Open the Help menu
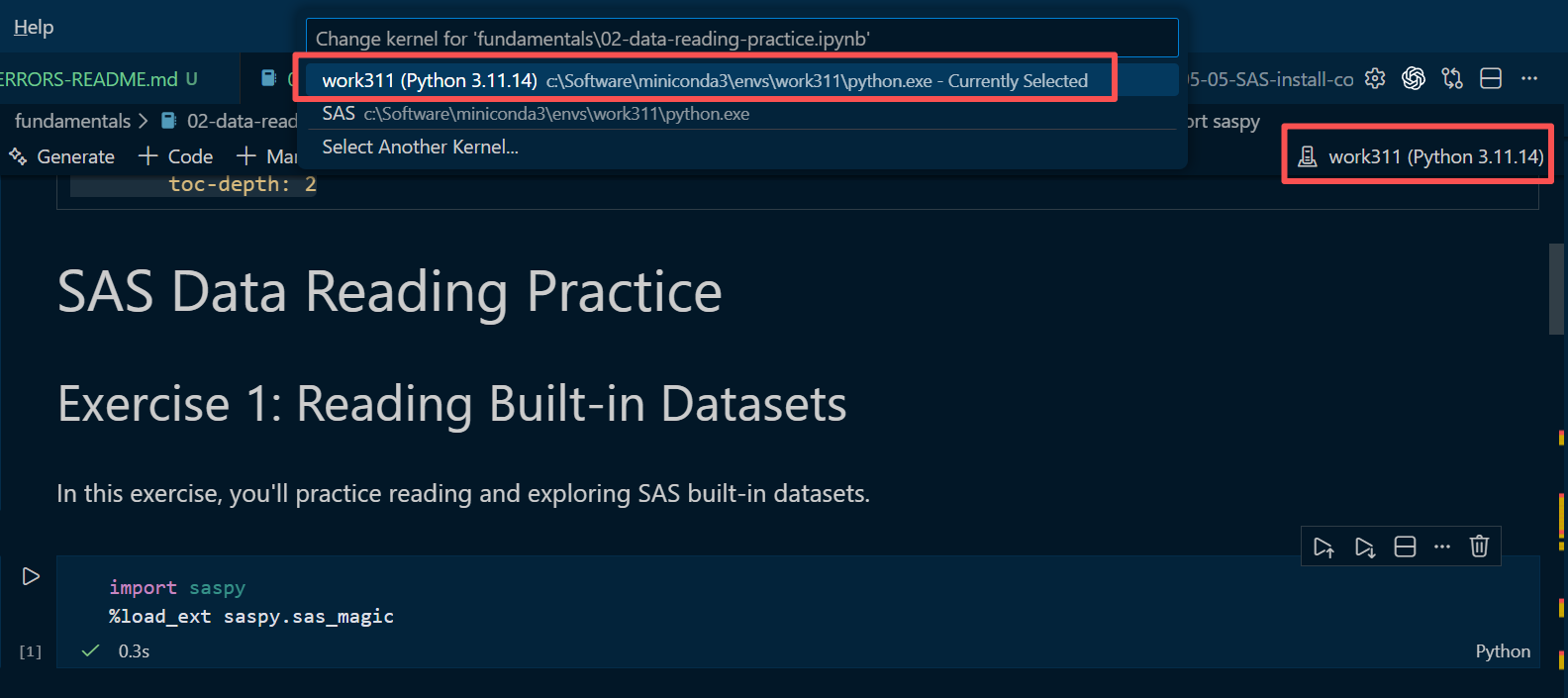The height and width of the screenshot is (698, 1568). point(34,28)
